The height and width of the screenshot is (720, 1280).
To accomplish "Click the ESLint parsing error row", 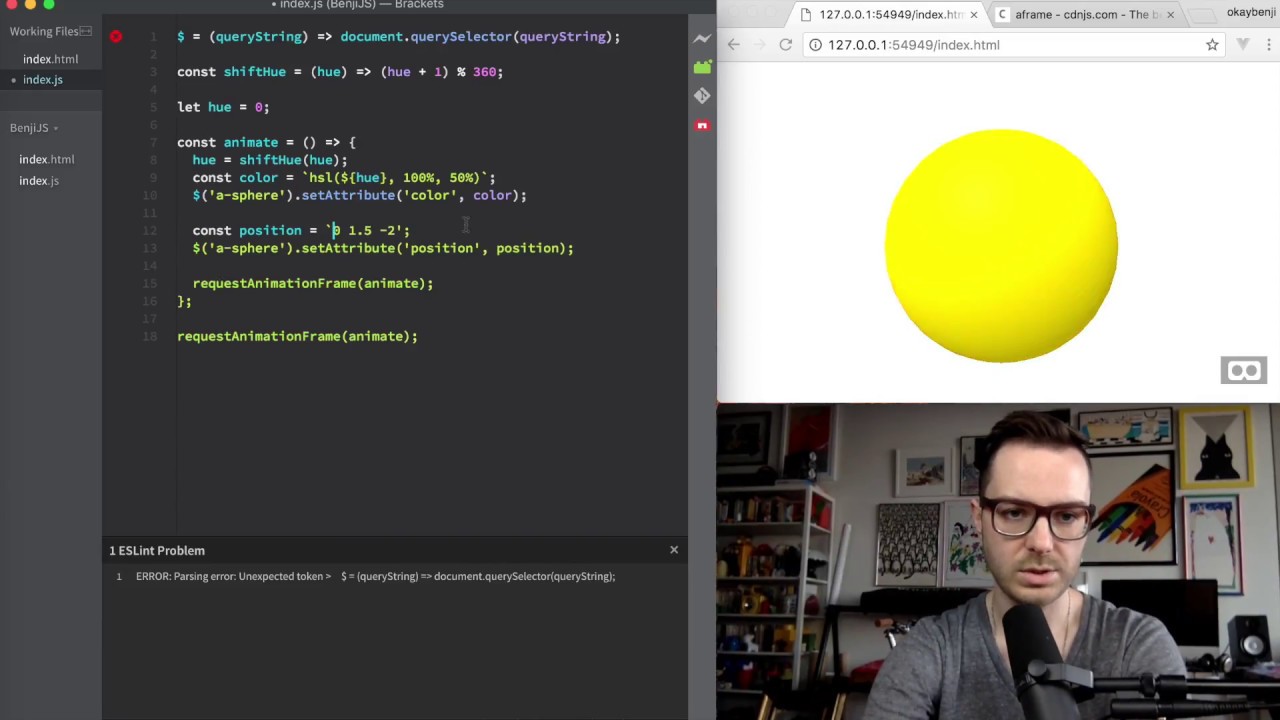I will pyautogui.click(x=394, y=576).
